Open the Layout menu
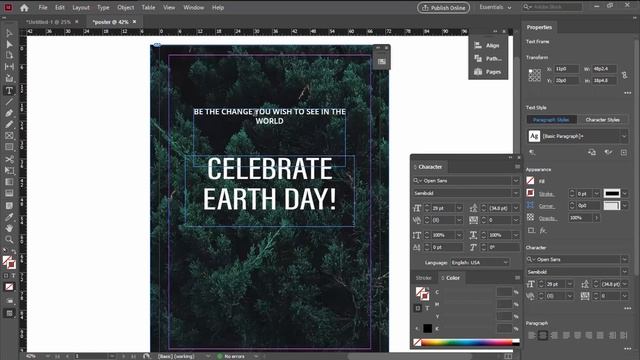Viewport: 640px width, 360px height. click(81, 7)
